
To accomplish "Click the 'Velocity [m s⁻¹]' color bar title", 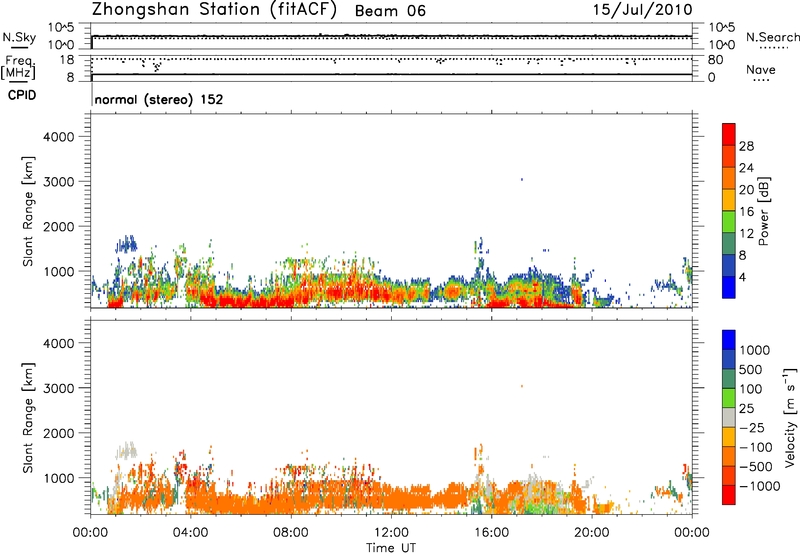I will coord(790,418).
